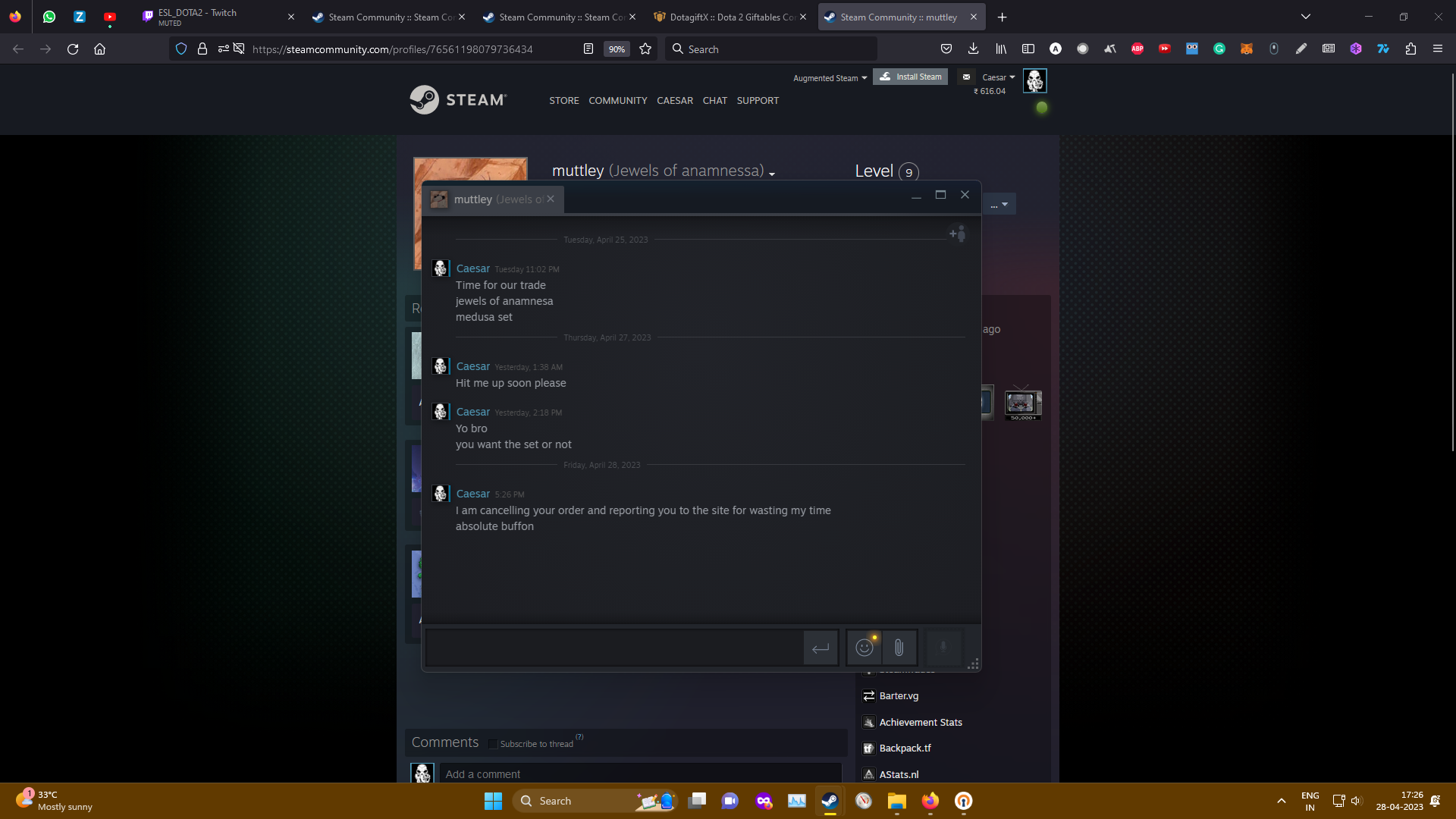Toggle the Subscribe to thread checkbox
This screenshot has height=819, width=1456.
click(493, 744)
